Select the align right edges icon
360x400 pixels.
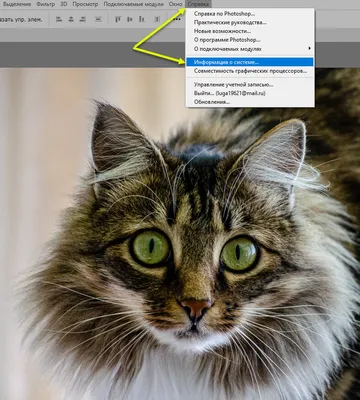(83, 19)
